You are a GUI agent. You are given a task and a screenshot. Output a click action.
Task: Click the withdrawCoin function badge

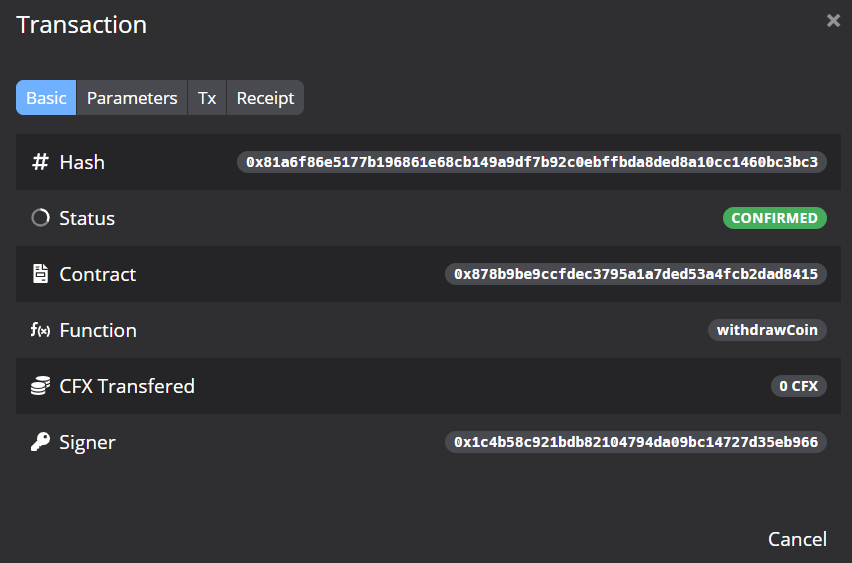coord(767,330)
